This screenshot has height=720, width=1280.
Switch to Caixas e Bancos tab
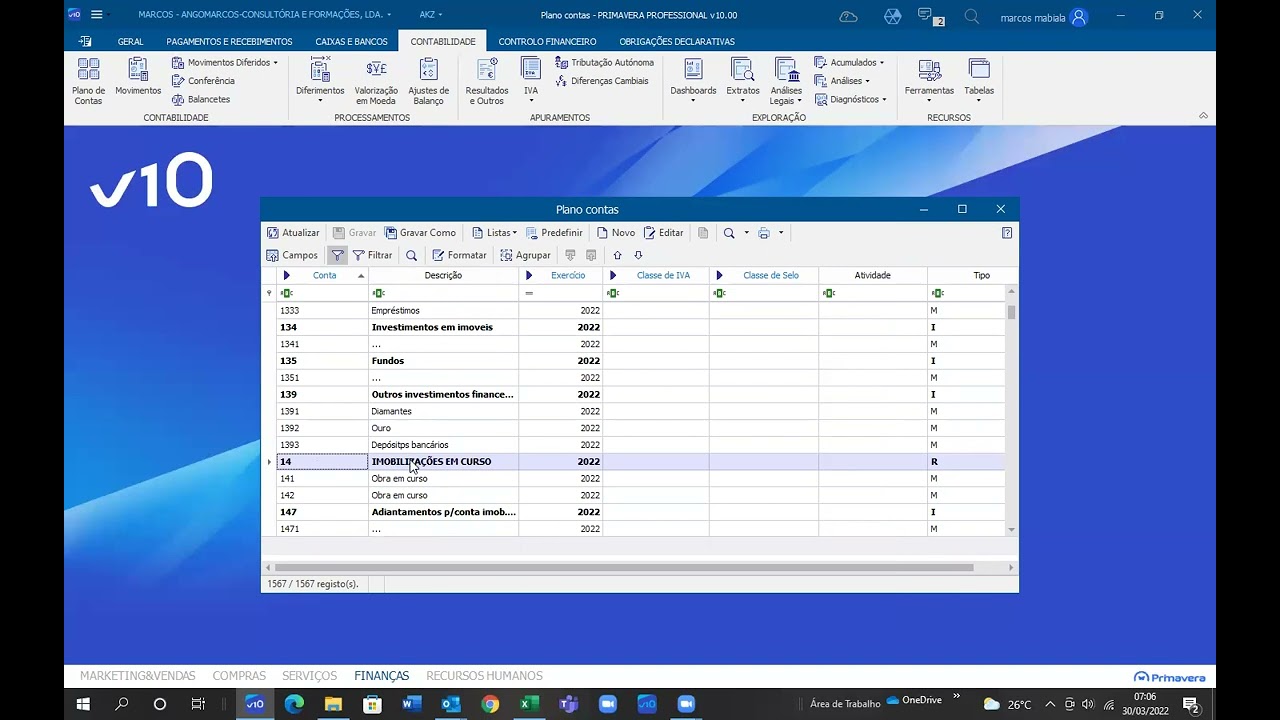(x=351, y=41)
